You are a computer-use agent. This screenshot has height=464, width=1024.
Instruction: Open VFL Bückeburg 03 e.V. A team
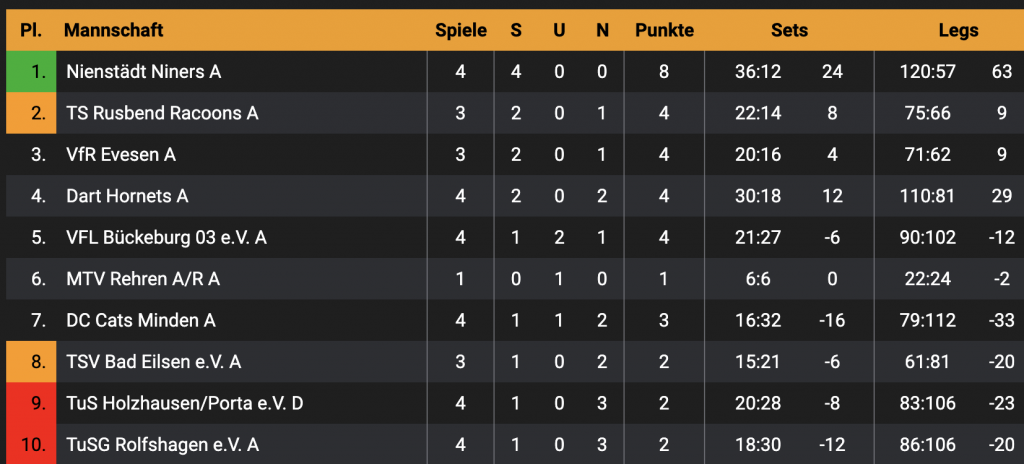(x=166, y=238)
